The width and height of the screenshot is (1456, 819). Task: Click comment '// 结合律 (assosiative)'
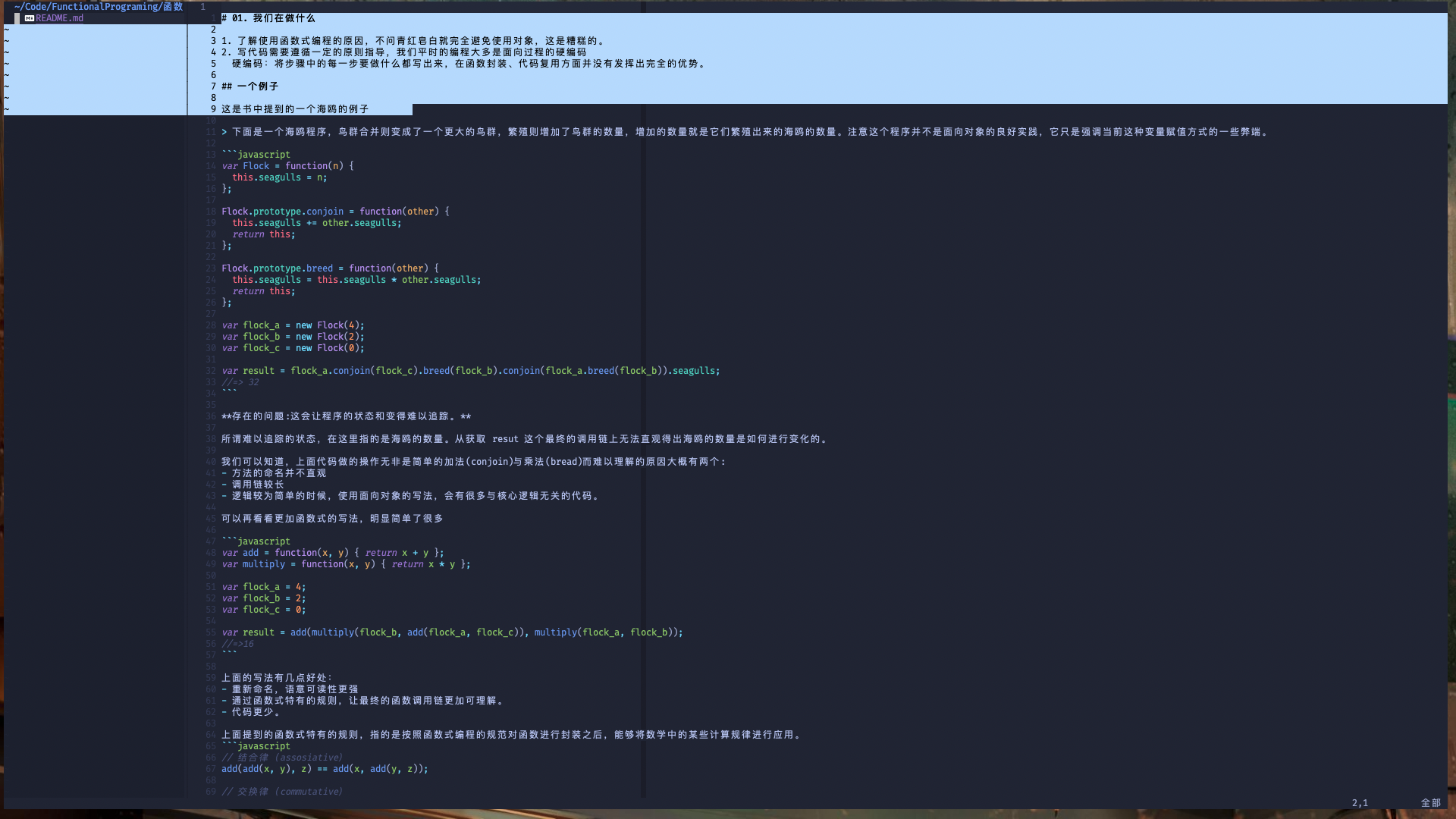point(282,758)
